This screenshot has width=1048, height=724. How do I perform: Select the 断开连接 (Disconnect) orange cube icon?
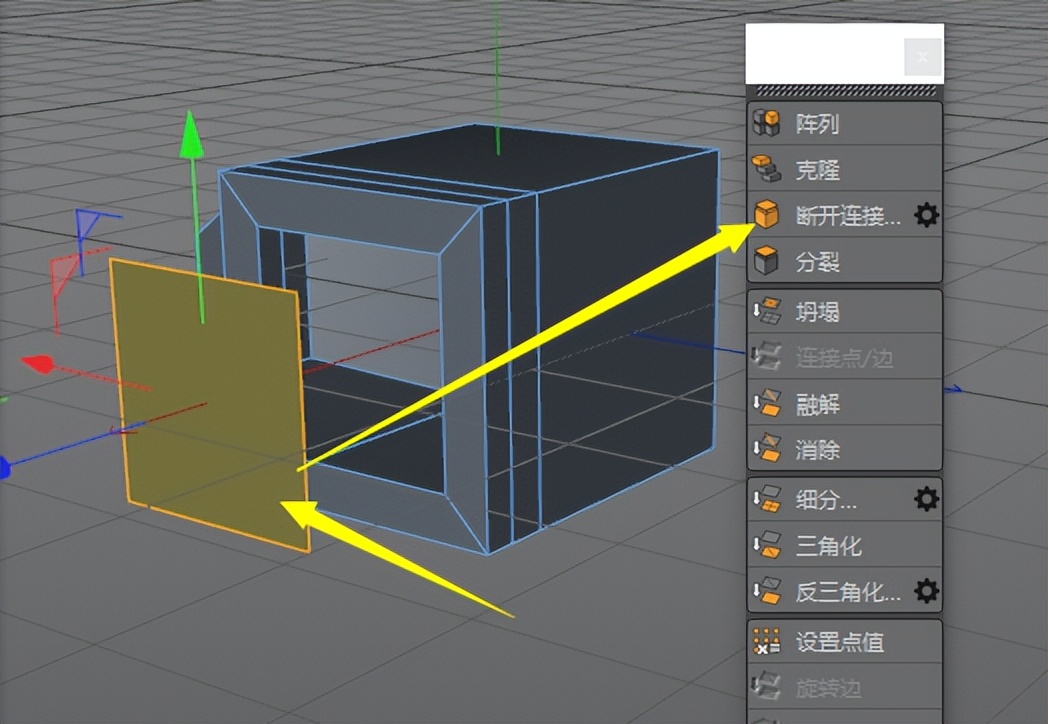766,215
